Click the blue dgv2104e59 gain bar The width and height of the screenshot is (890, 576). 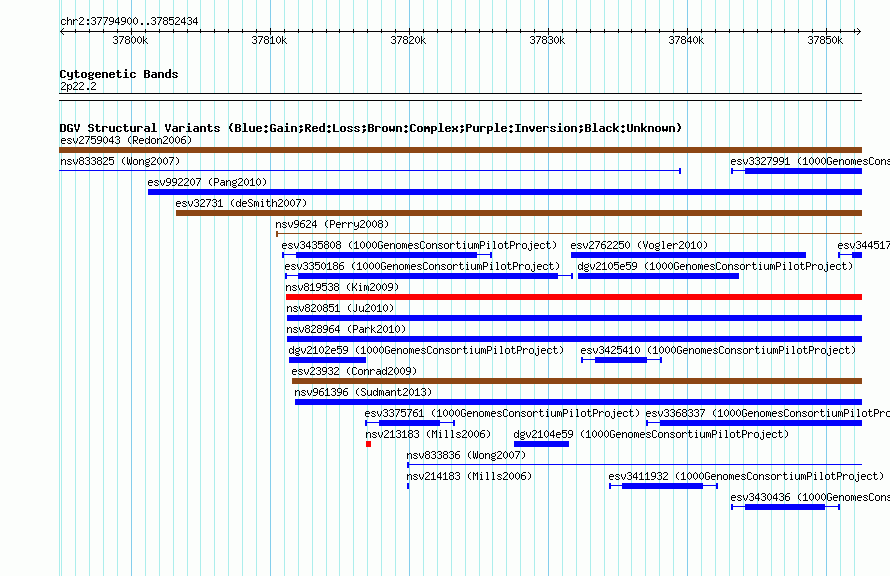pyautogui.click(x=541, y=444)
